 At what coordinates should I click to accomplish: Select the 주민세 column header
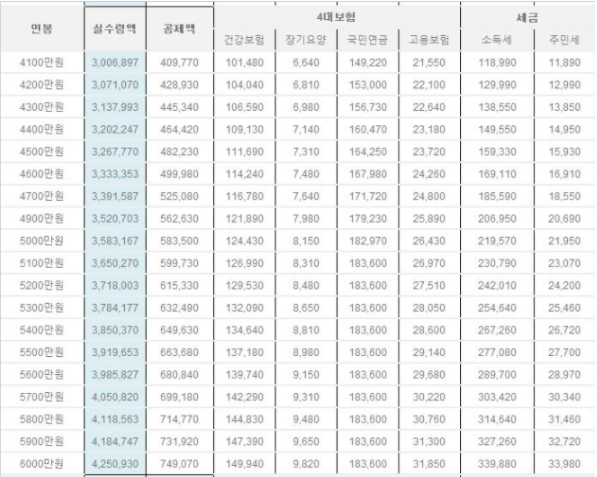tap(564, 40)
